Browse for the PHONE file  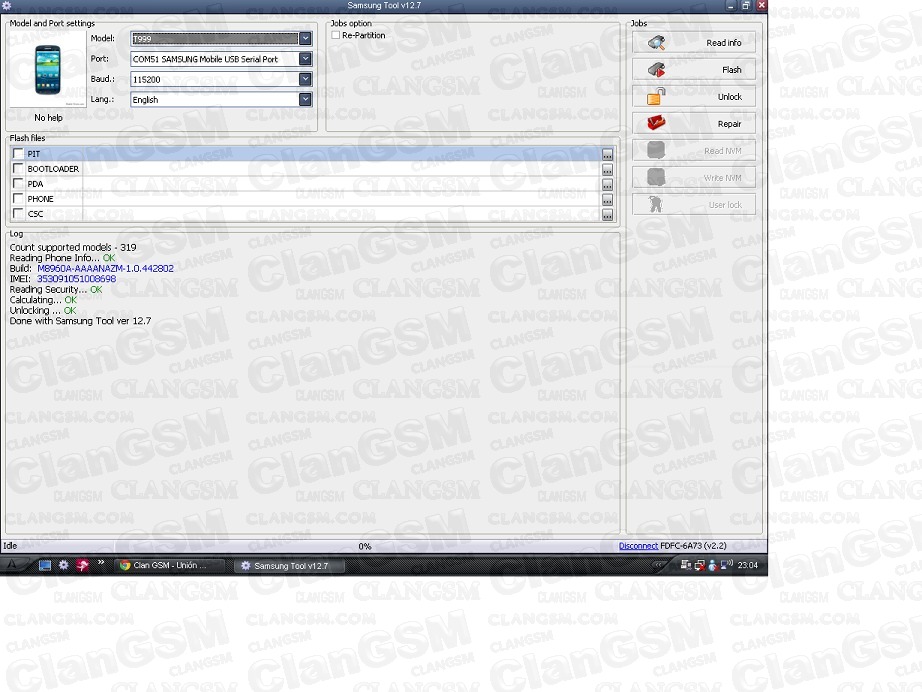point(607,200)
